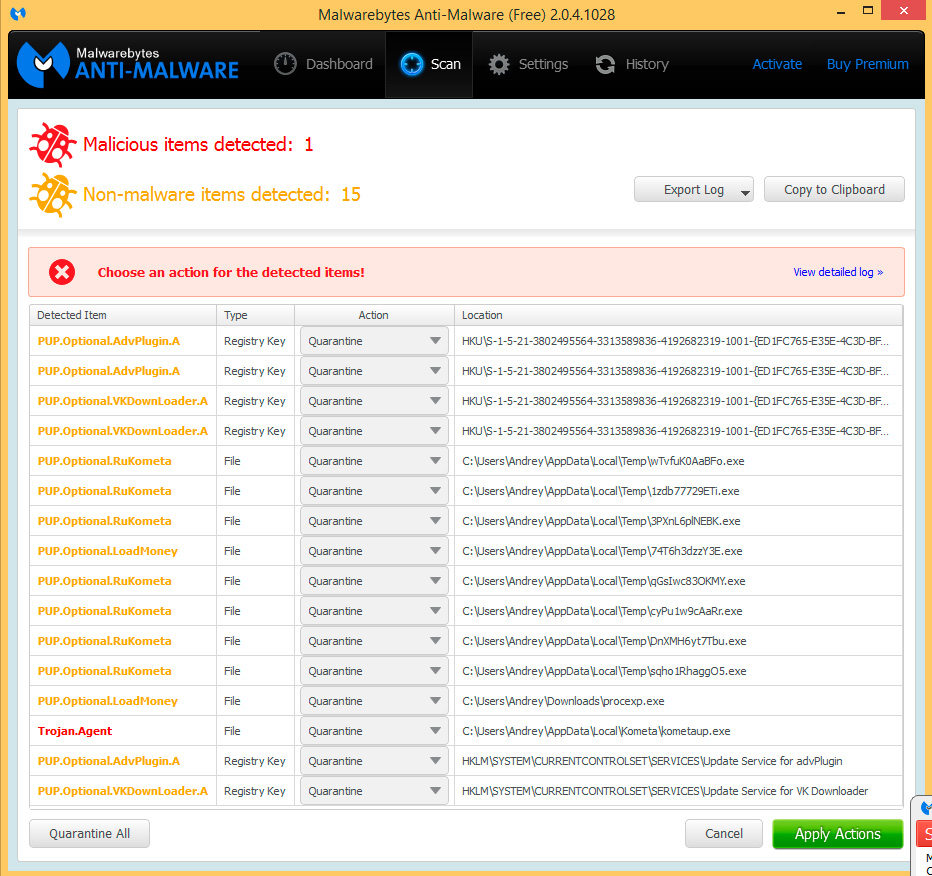This screenshot has height=876, width=932.
Task: Select qGsIwc83OKMY.exe location text
Action: tap(603, 581)
